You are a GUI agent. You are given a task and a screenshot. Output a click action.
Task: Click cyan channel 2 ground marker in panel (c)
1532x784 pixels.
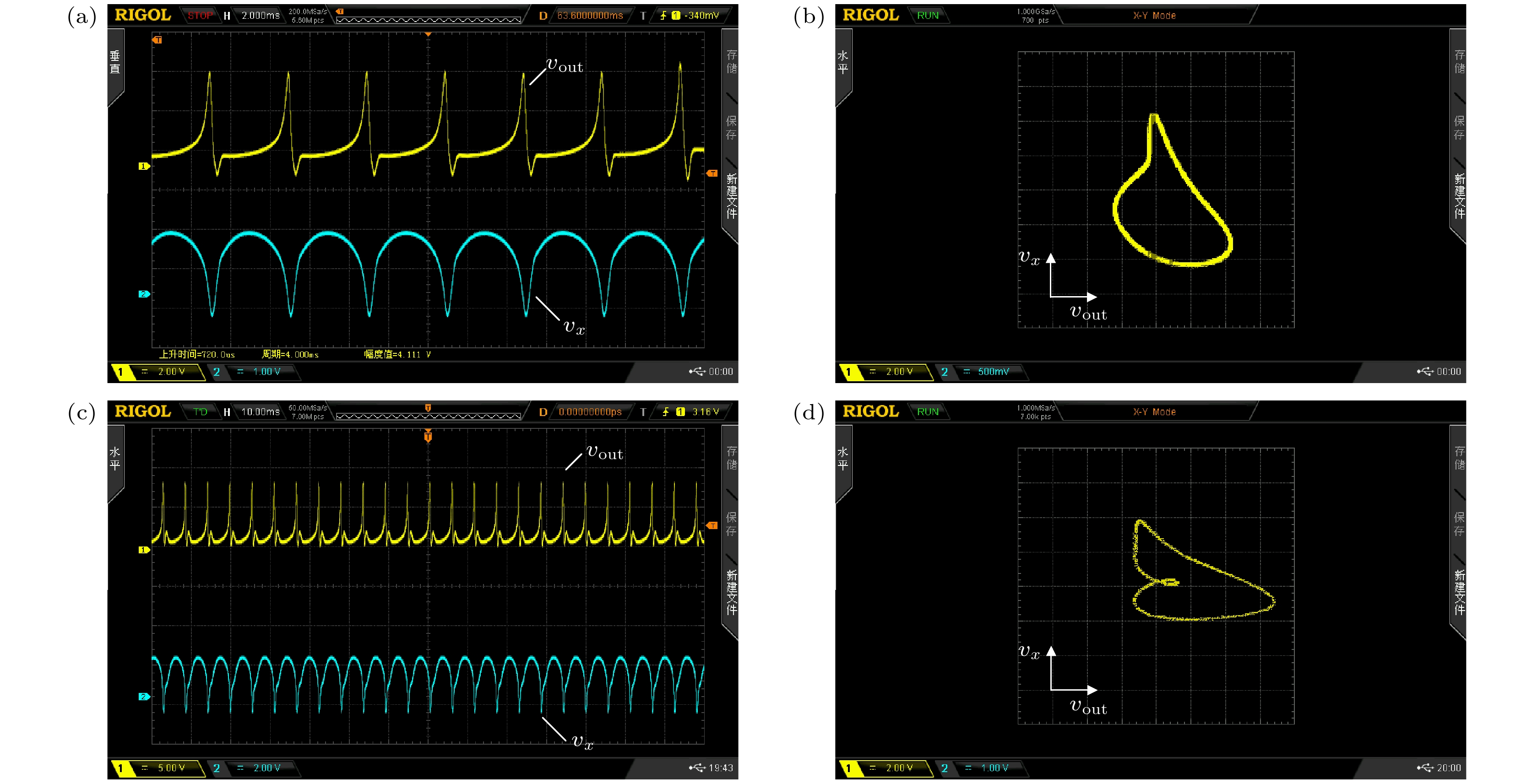[x=143, y=697]
